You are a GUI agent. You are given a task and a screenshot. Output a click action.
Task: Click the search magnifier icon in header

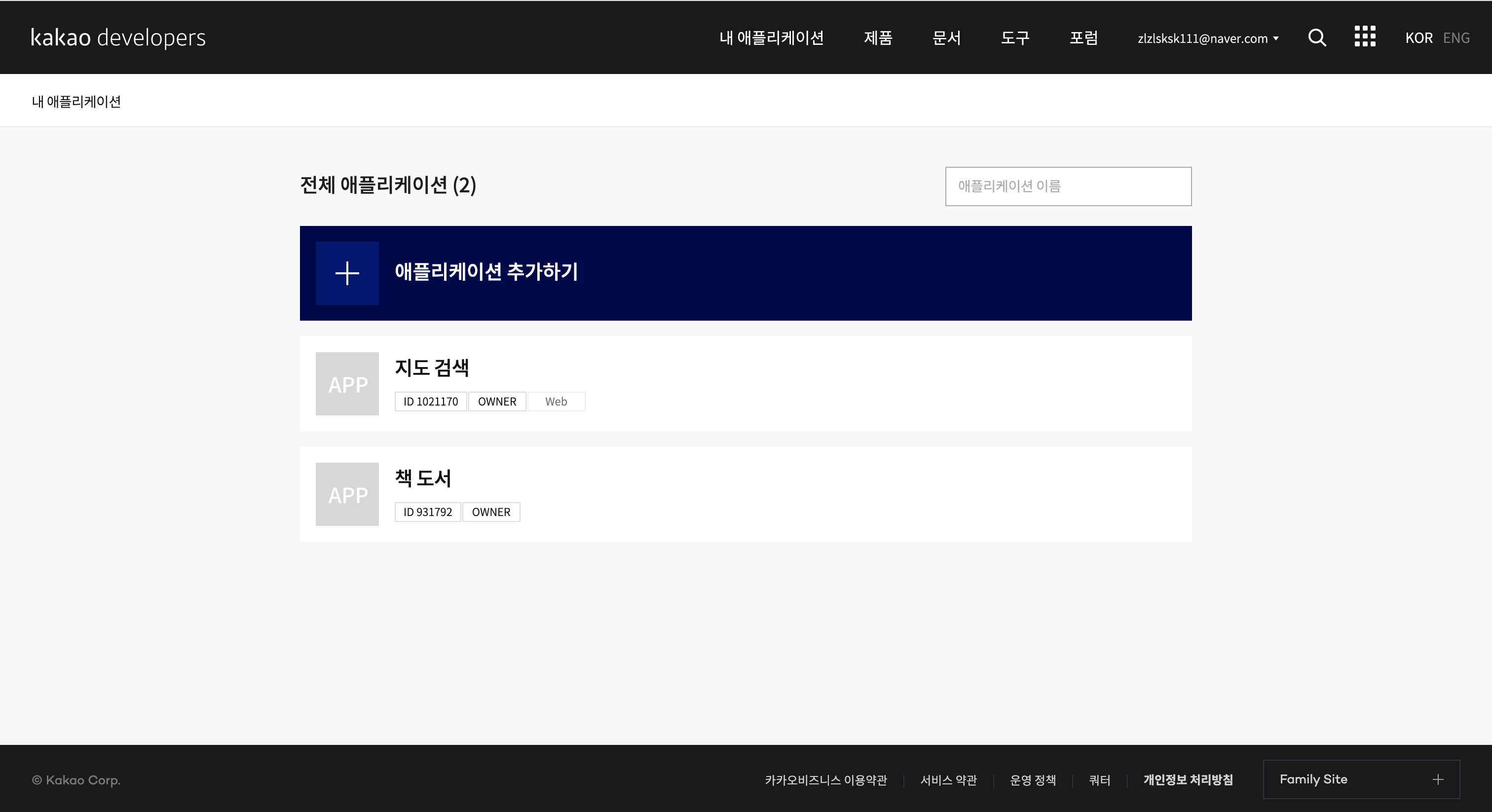(x=1317, y=37)
